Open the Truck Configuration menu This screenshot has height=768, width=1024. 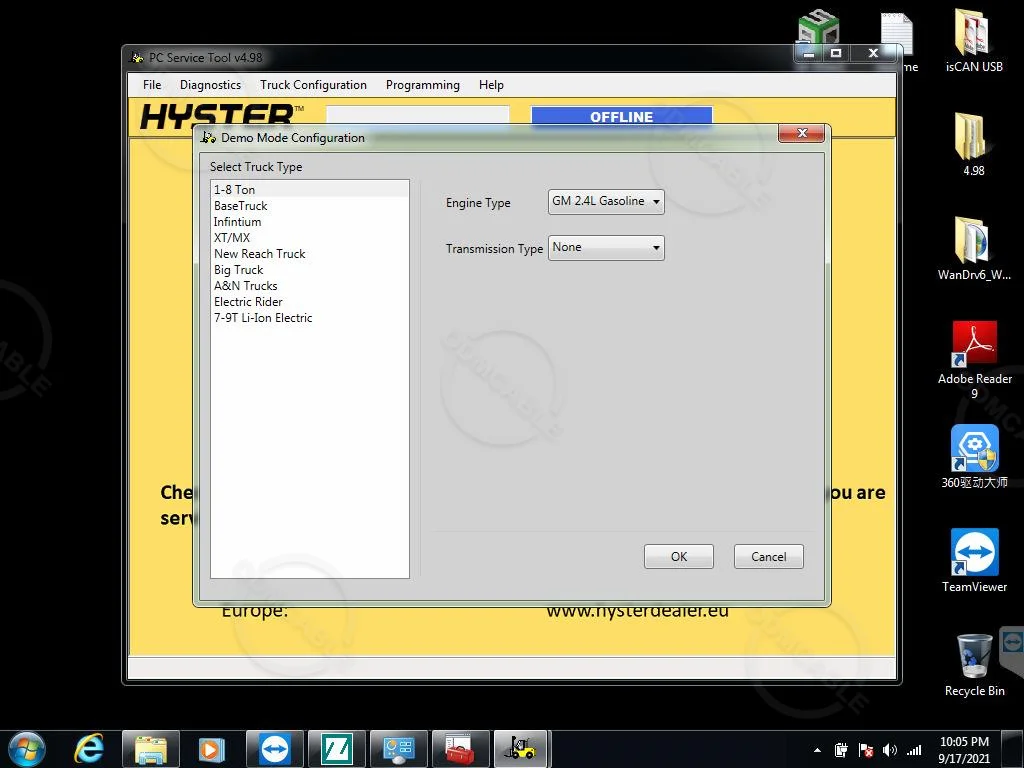pyautogui.click(x=313, y=85)
